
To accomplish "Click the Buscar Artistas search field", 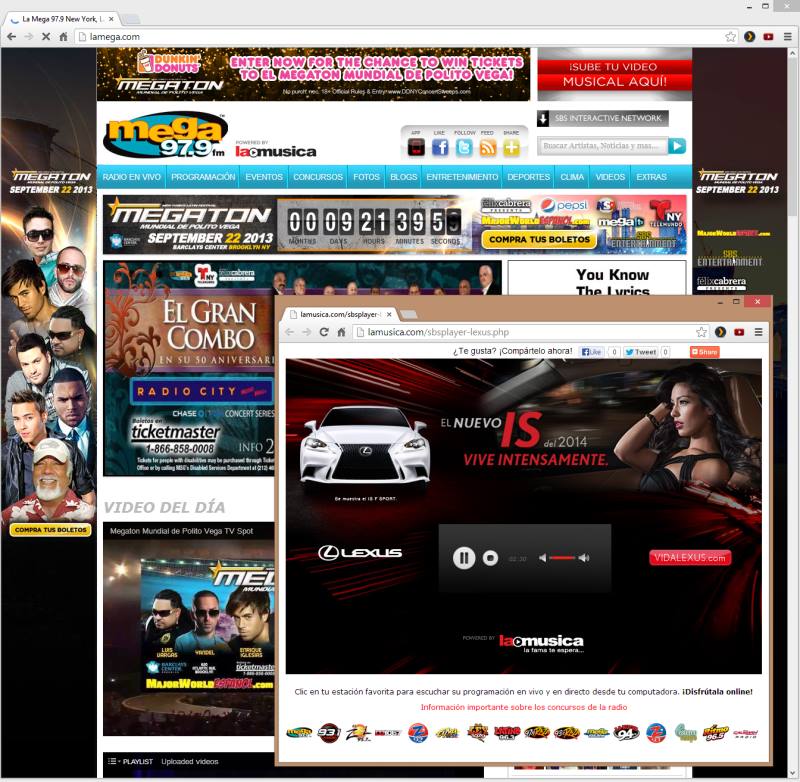I will [602, 146].
